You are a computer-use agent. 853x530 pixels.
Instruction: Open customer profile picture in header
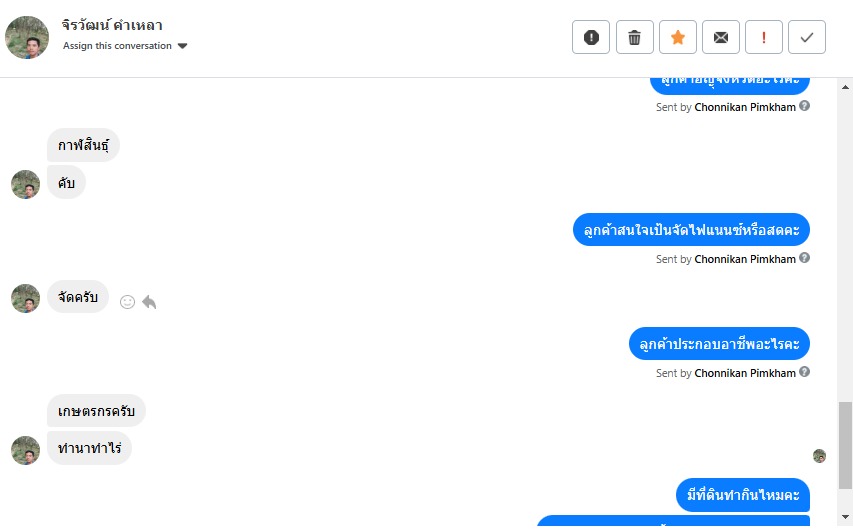(x=27, y=37)
